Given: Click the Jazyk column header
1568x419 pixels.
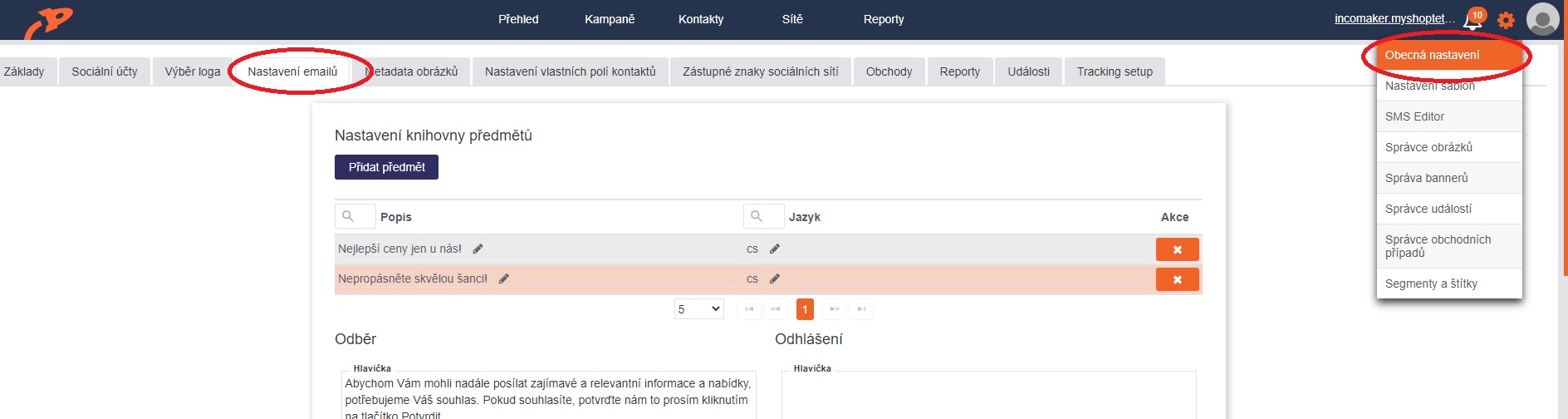Looking at the screenshot, I should 804,217.
